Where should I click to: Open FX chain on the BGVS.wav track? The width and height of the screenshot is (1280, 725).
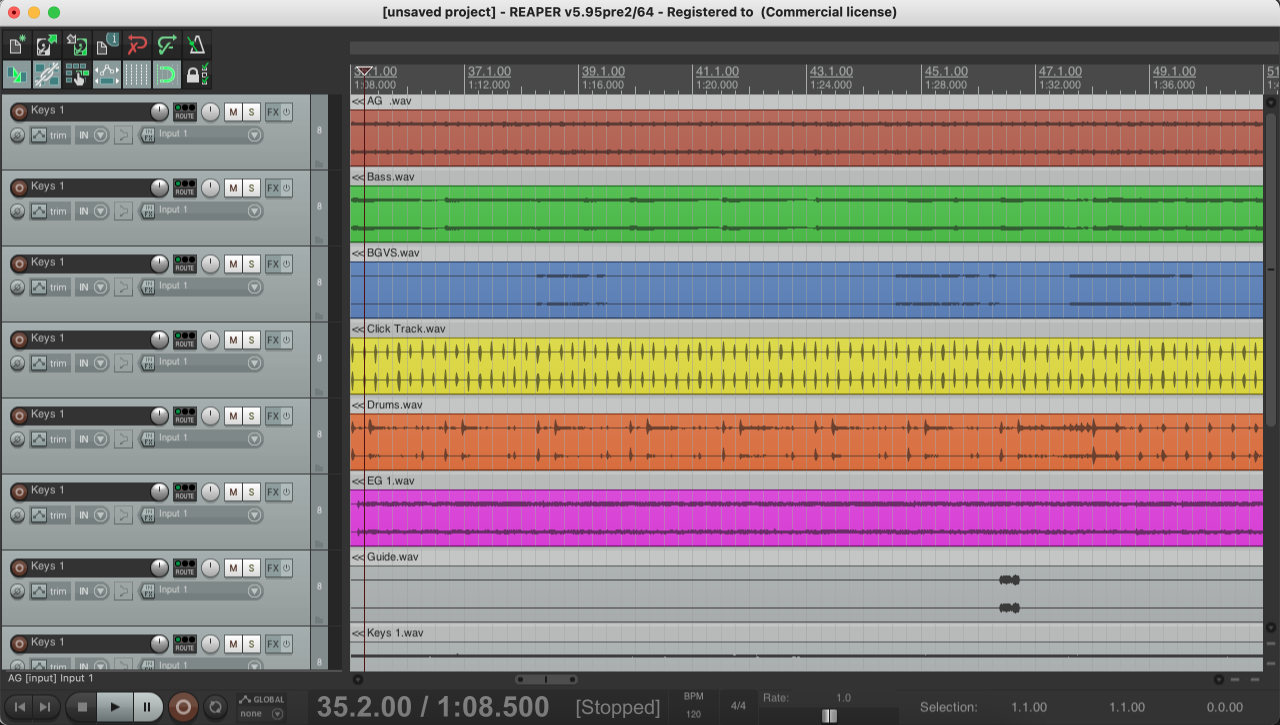pyautogui.click(x=272, y=264)
